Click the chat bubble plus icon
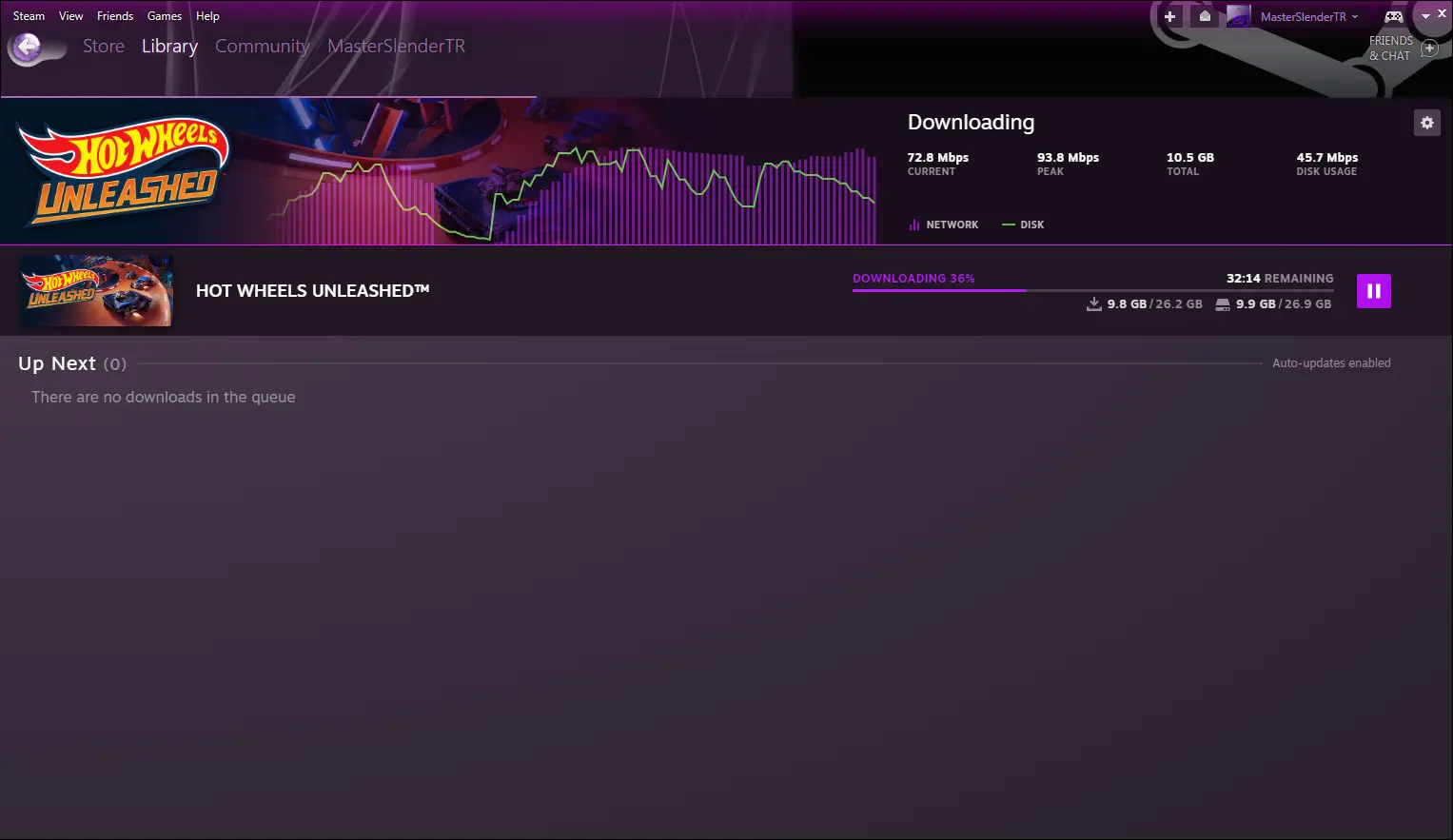 [1429, 49]
